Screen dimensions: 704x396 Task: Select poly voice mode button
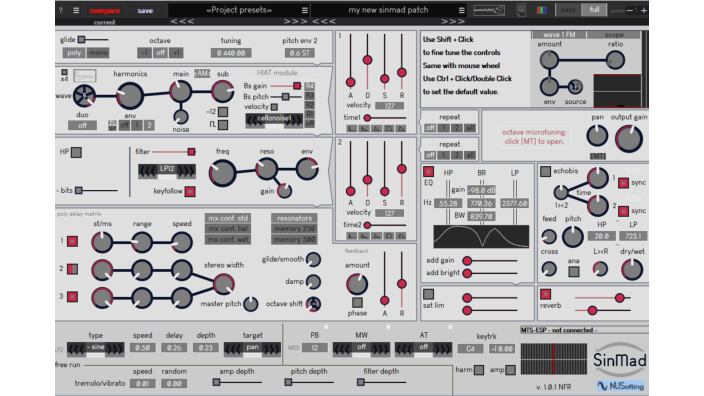click(74, 53)
